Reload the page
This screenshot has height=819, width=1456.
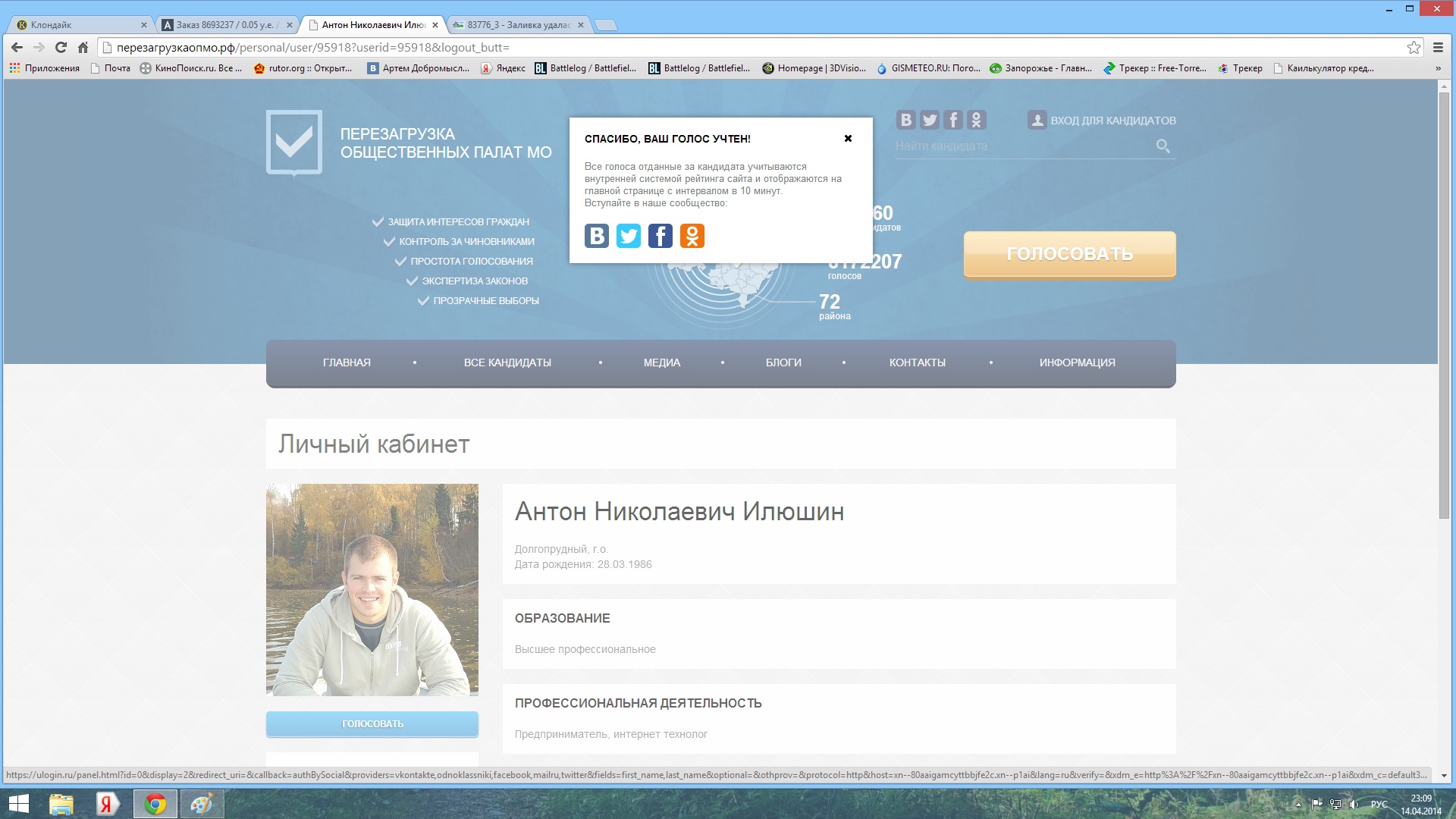point(61,47)
